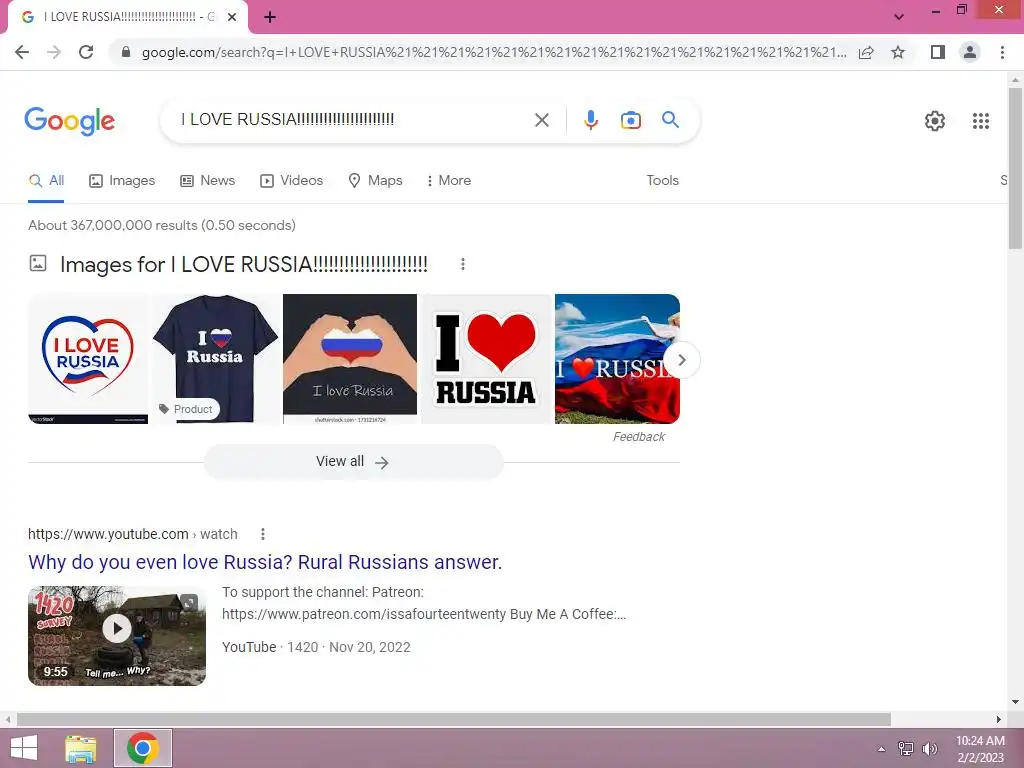Bookmark this page with the star icon
The image size is (1024, 768).
(898, 52)
